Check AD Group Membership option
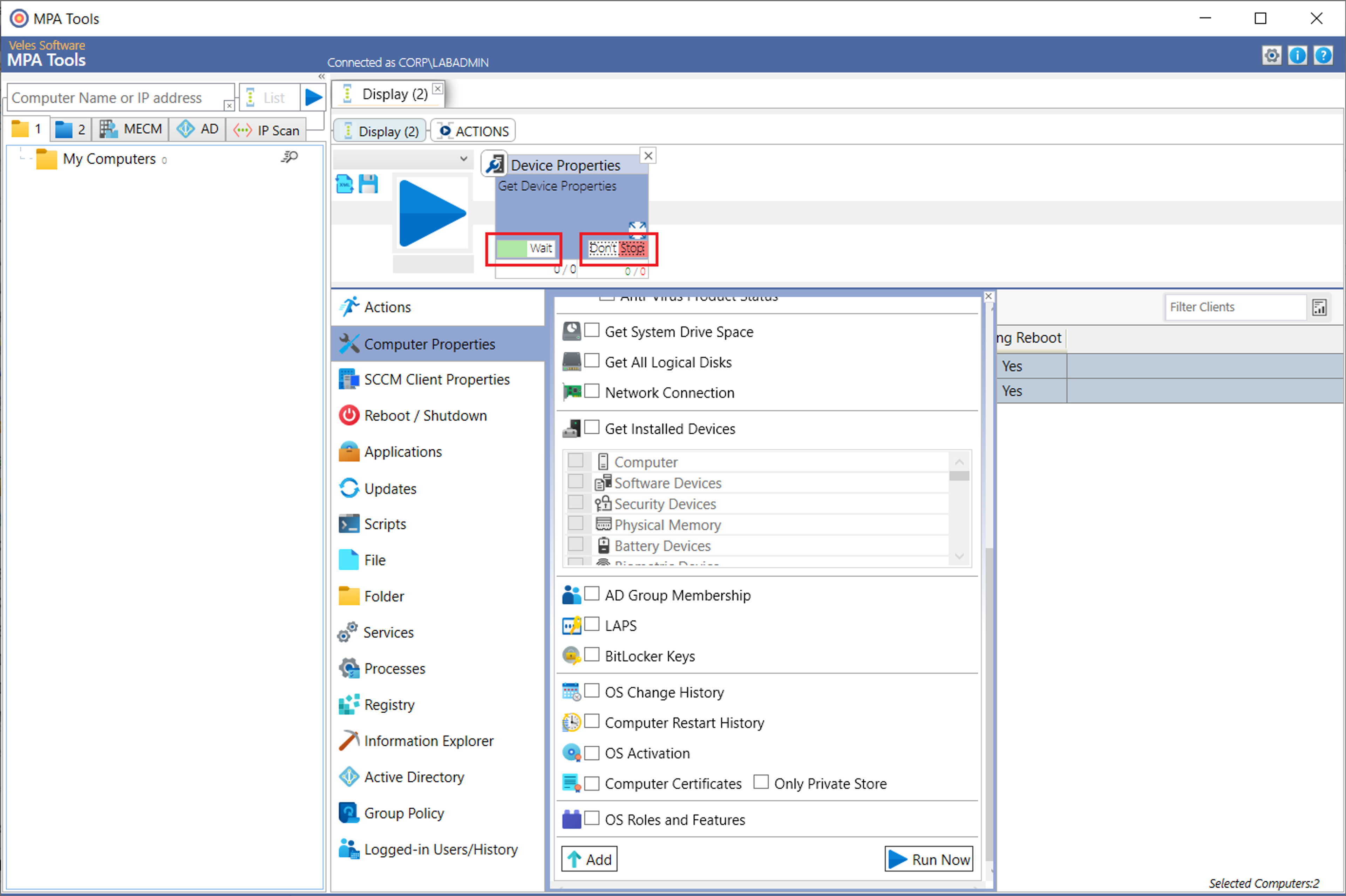 pyautogui.click(x=592, y=594)
